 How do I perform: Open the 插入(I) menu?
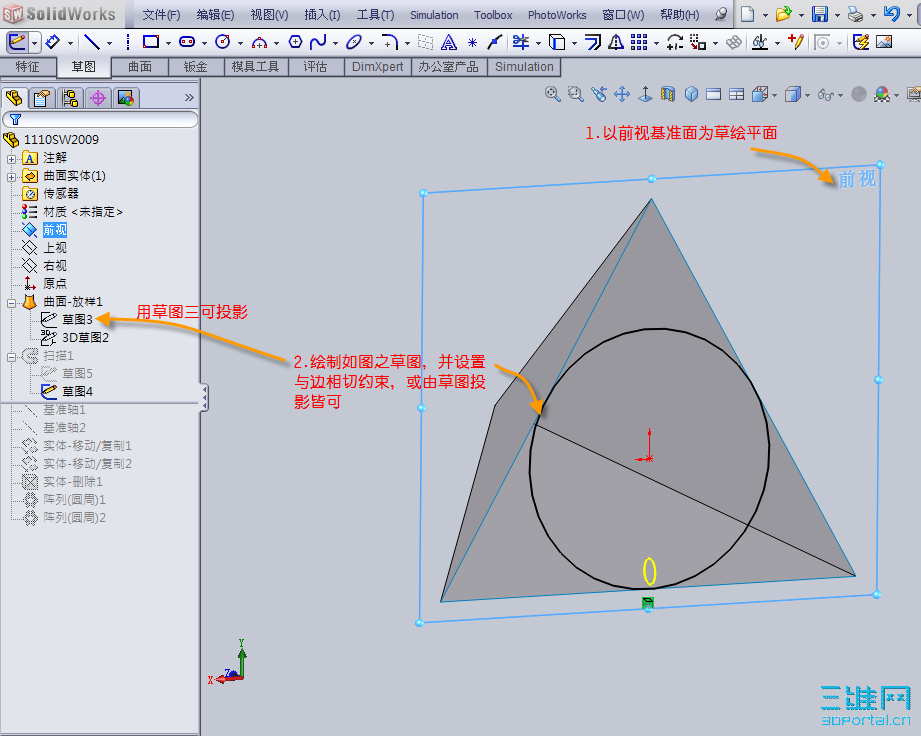point(322,15)
